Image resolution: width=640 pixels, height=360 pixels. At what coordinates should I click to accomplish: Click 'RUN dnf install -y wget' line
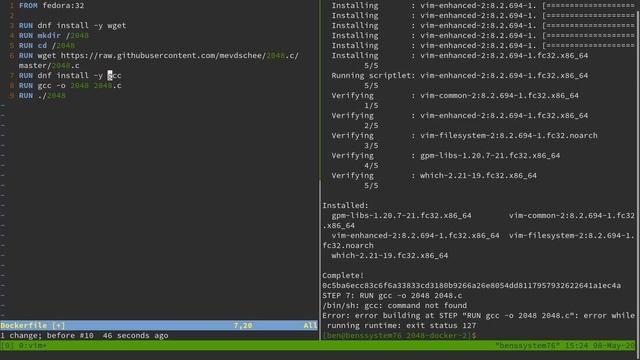(72, 26)
